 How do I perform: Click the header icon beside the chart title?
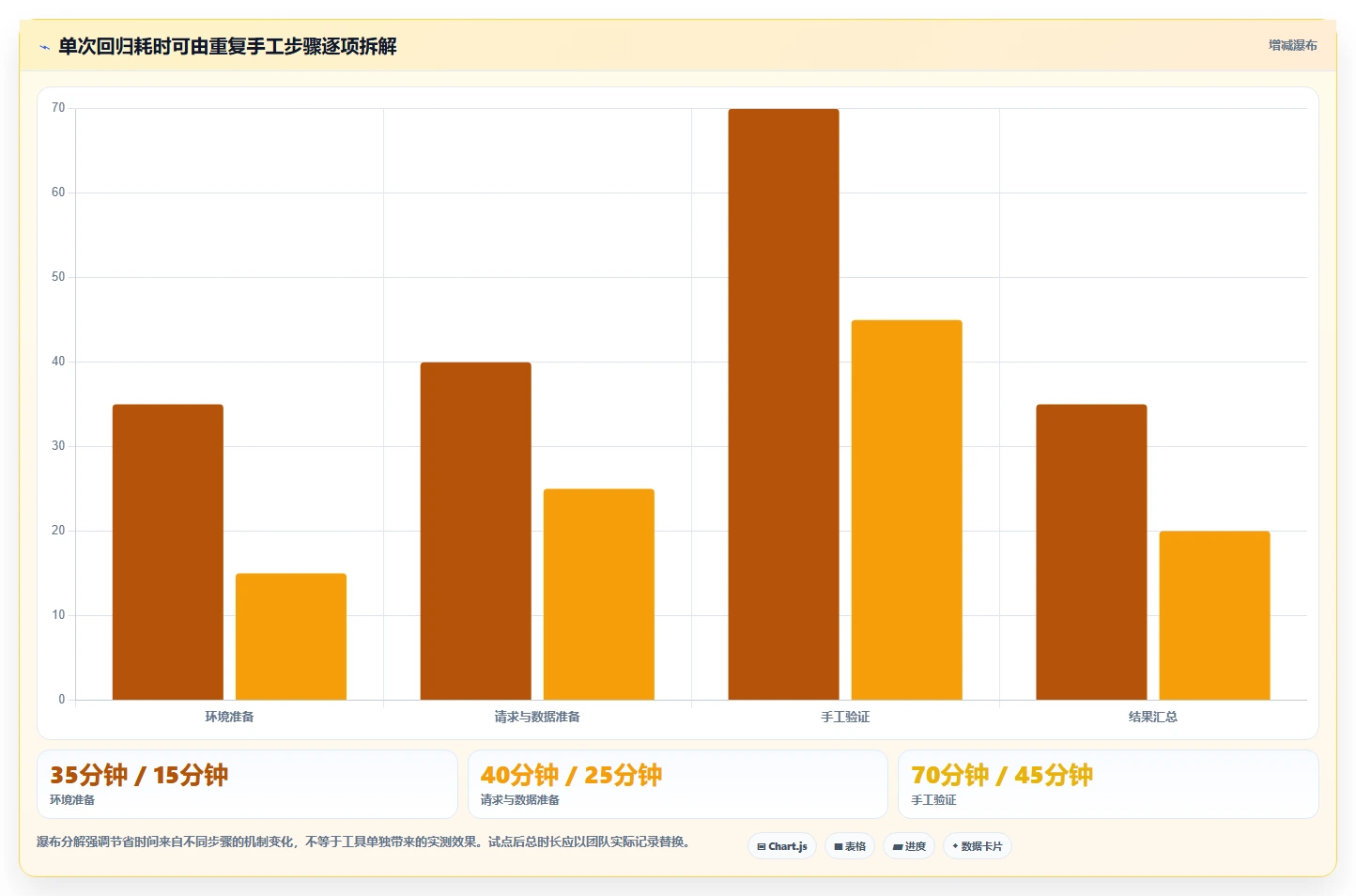44,47
